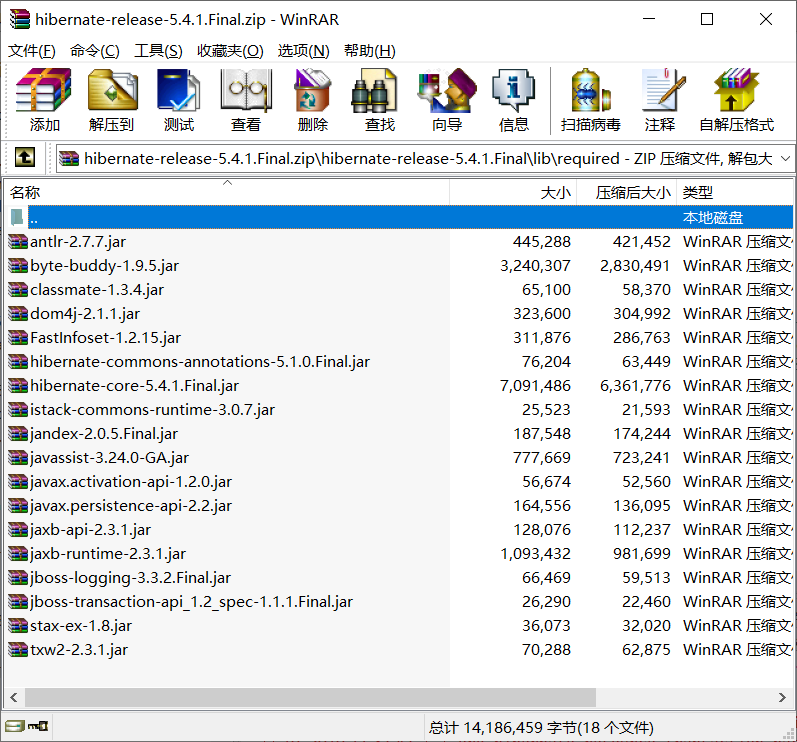Screen dimensions: 797x742
Task: Open the 查看 (View) tool
Action: click(x=246, y=100)
